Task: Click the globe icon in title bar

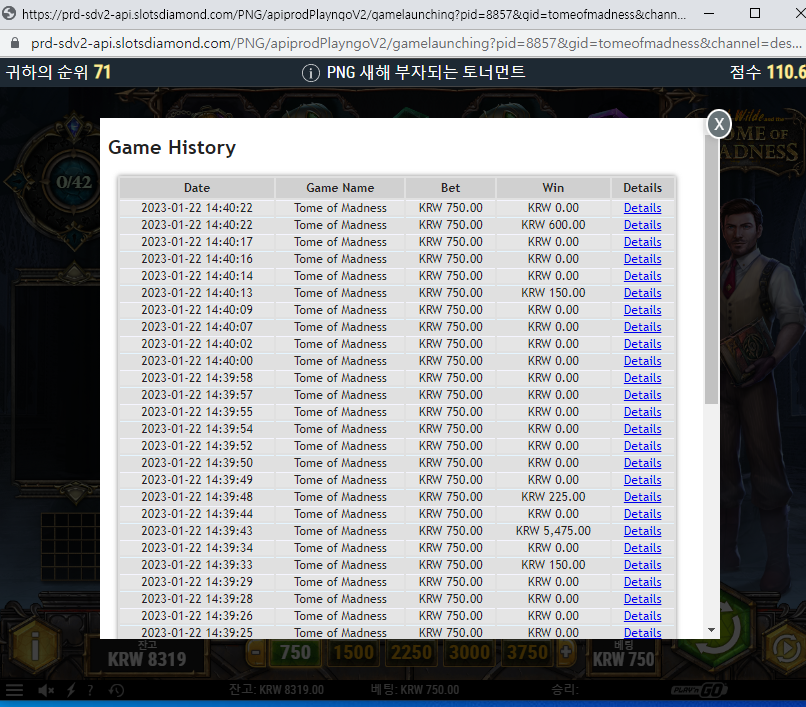Action: [x=9, y=13]
